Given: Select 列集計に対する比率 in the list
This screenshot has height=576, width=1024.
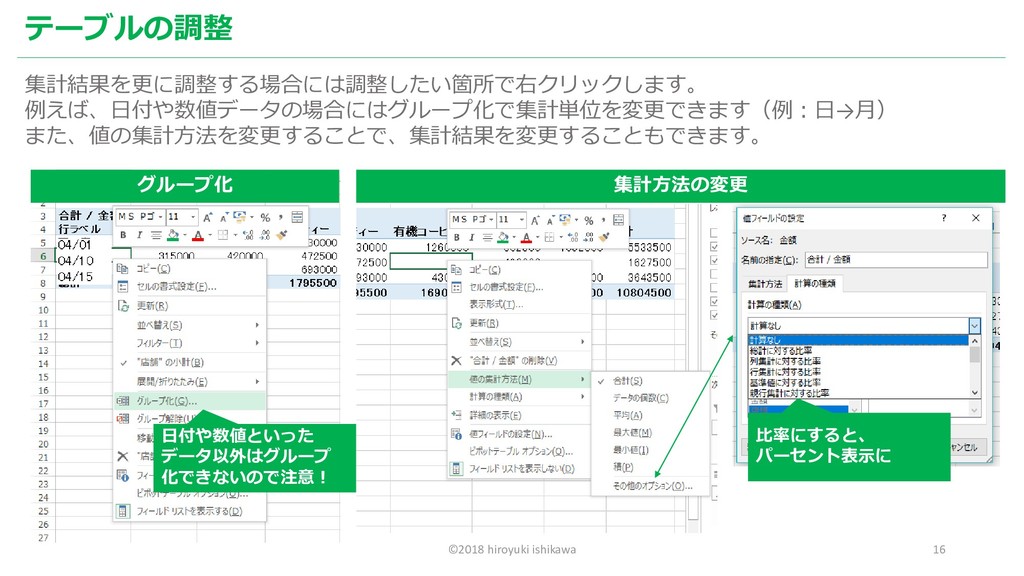Looking at the screenshot, I should (x=857, y=361).
